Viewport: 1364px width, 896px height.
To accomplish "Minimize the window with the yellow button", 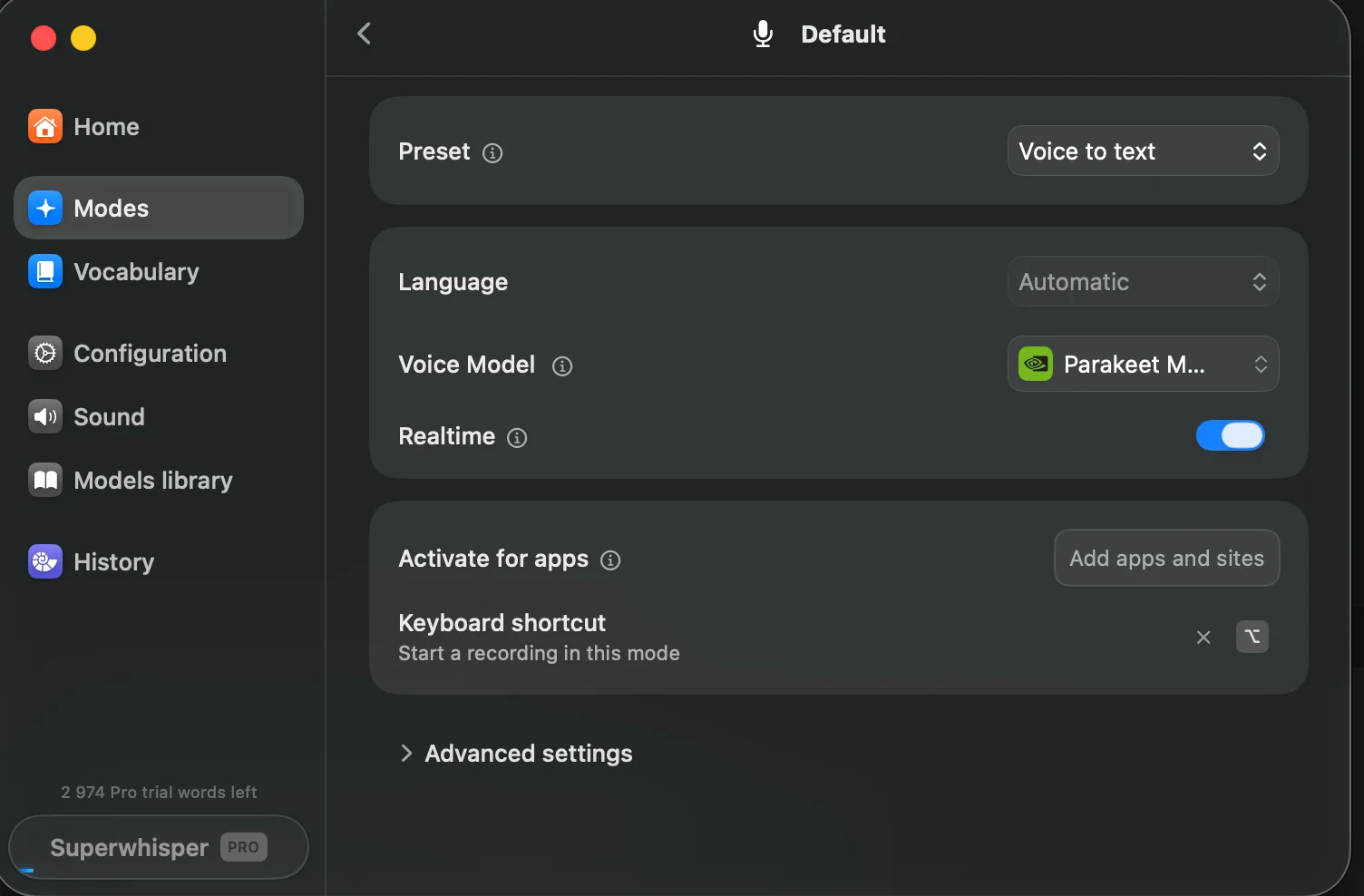I will click(x=83, y=38).
